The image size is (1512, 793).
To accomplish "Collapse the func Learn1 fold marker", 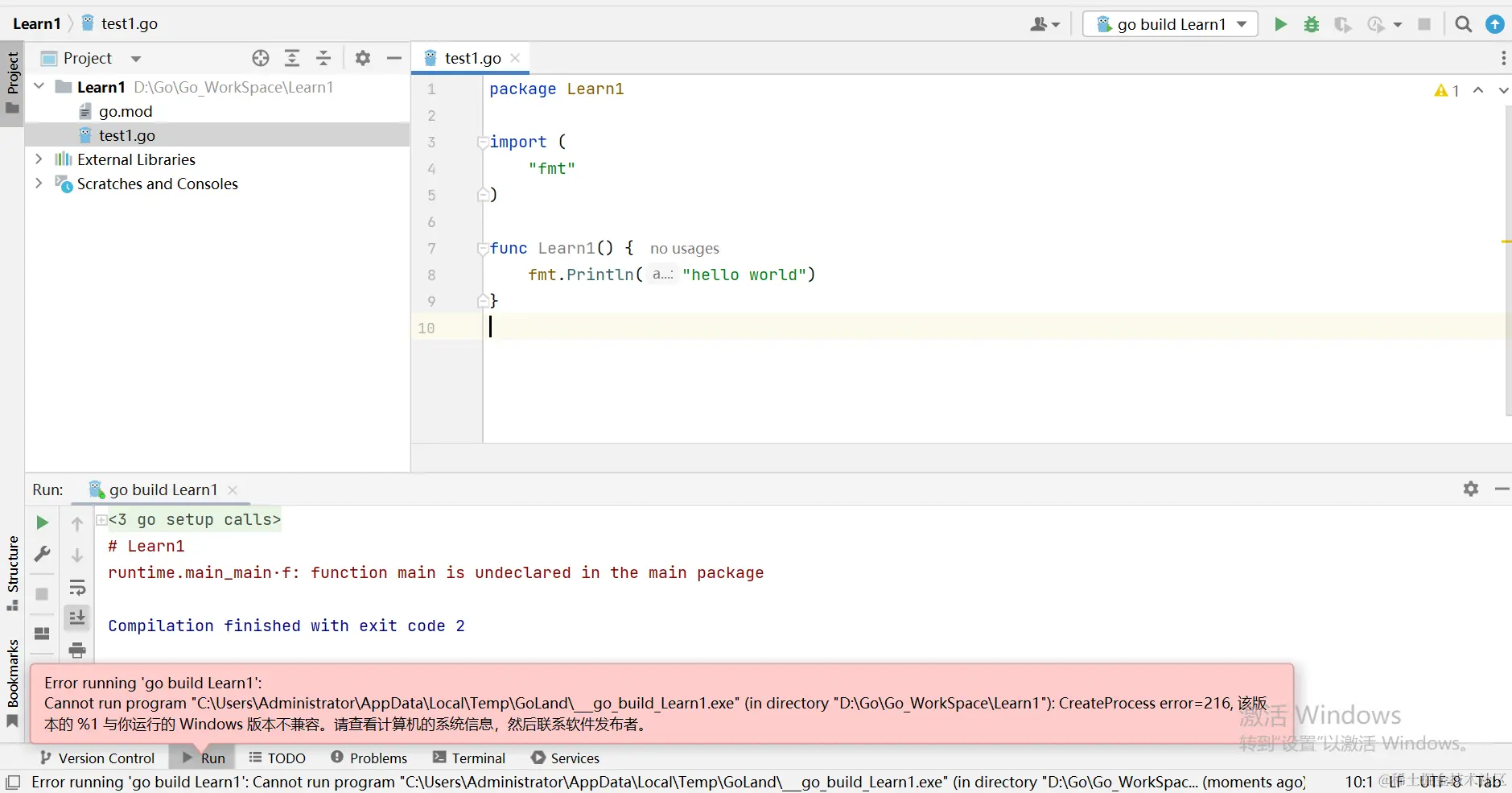I will pyautogui.click(x=483, y=249).
